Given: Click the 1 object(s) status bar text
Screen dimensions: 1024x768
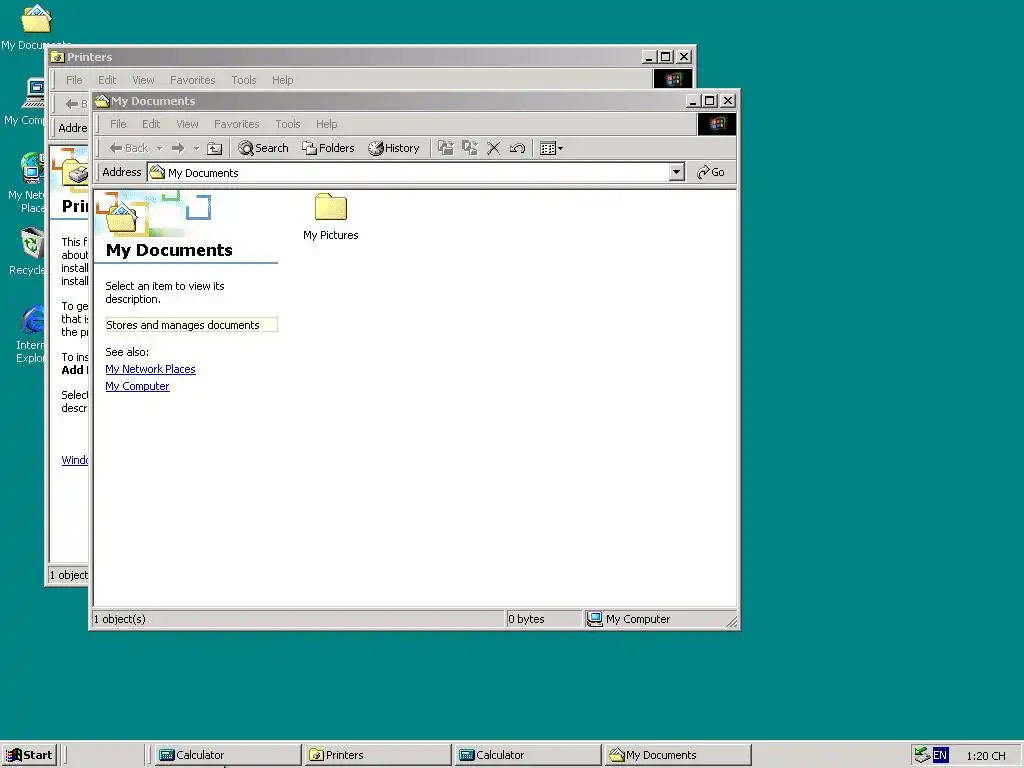Looking at the screenshot, I should [120, 619].
